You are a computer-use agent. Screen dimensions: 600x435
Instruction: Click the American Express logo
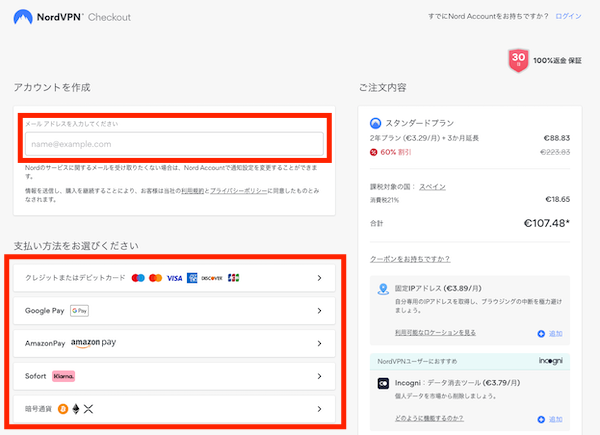[192, 278]
